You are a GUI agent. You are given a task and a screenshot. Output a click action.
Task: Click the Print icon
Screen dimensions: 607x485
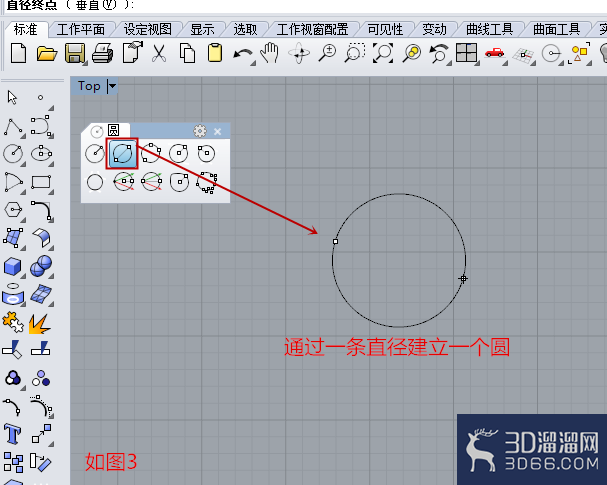click(103, 53)
